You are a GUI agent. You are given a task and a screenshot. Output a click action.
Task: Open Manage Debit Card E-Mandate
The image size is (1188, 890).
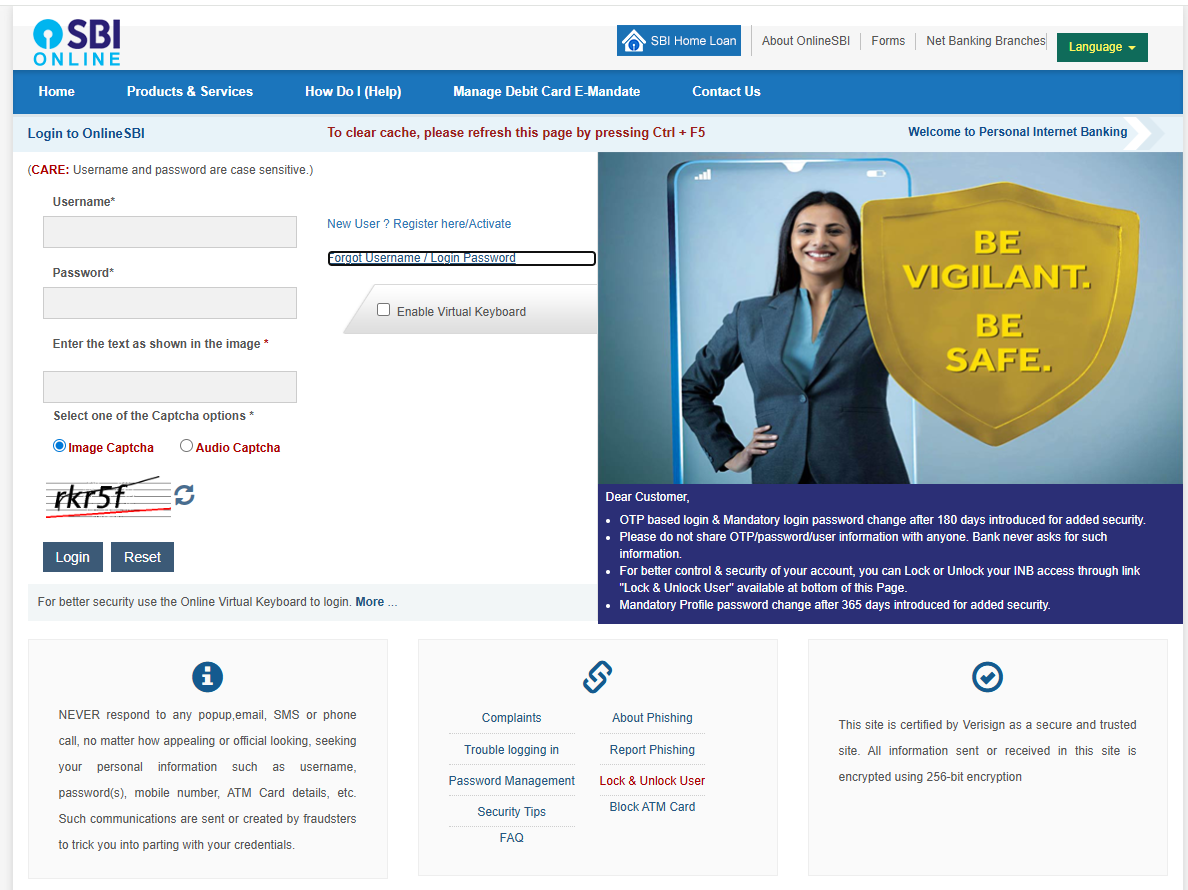click(546, 91)
